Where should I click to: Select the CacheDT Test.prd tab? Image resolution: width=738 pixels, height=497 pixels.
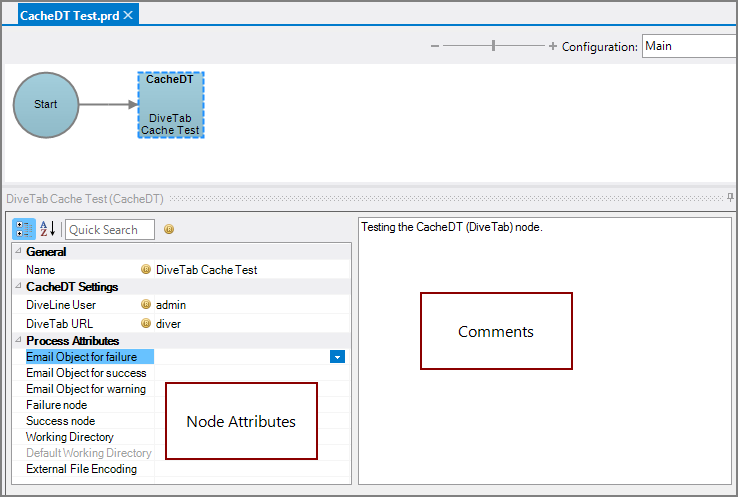pyautogui.click(x=69, y=16)
